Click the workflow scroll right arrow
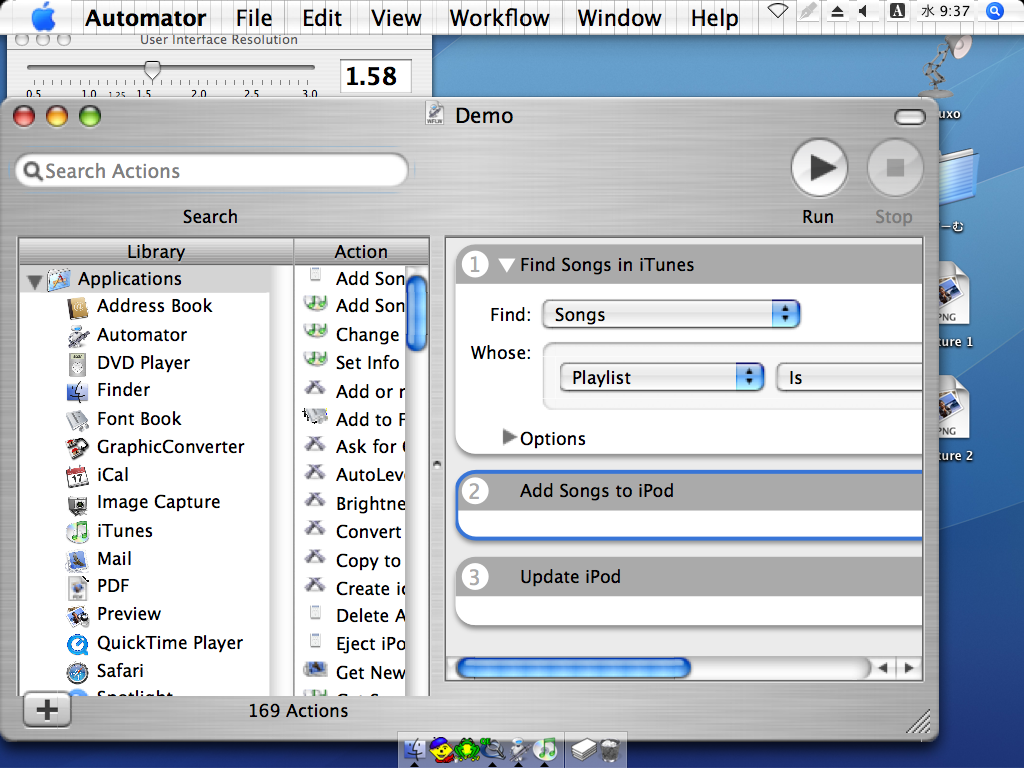The width and height of the screenshot is (1024, 768). 908,668
